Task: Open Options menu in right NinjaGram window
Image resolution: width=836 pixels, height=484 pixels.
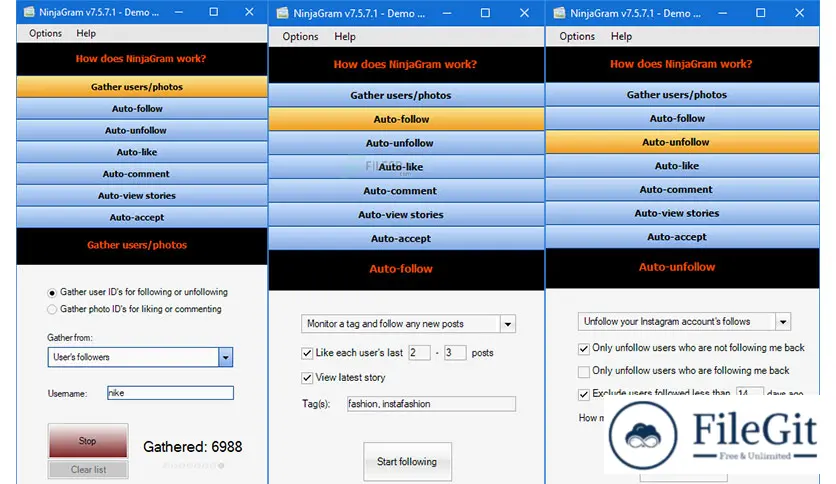Action: coord(577,36)
